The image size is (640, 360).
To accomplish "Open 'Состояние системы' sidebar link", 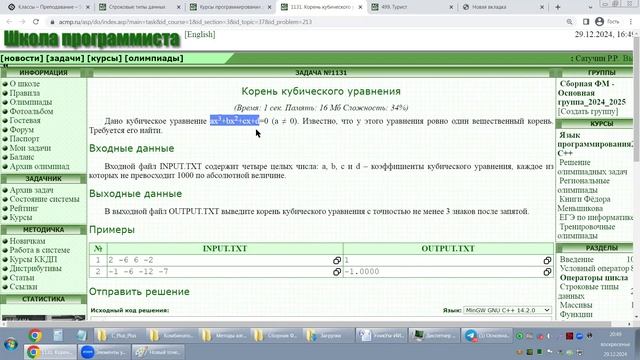I will pyautogui.click(x=44, y=199).
